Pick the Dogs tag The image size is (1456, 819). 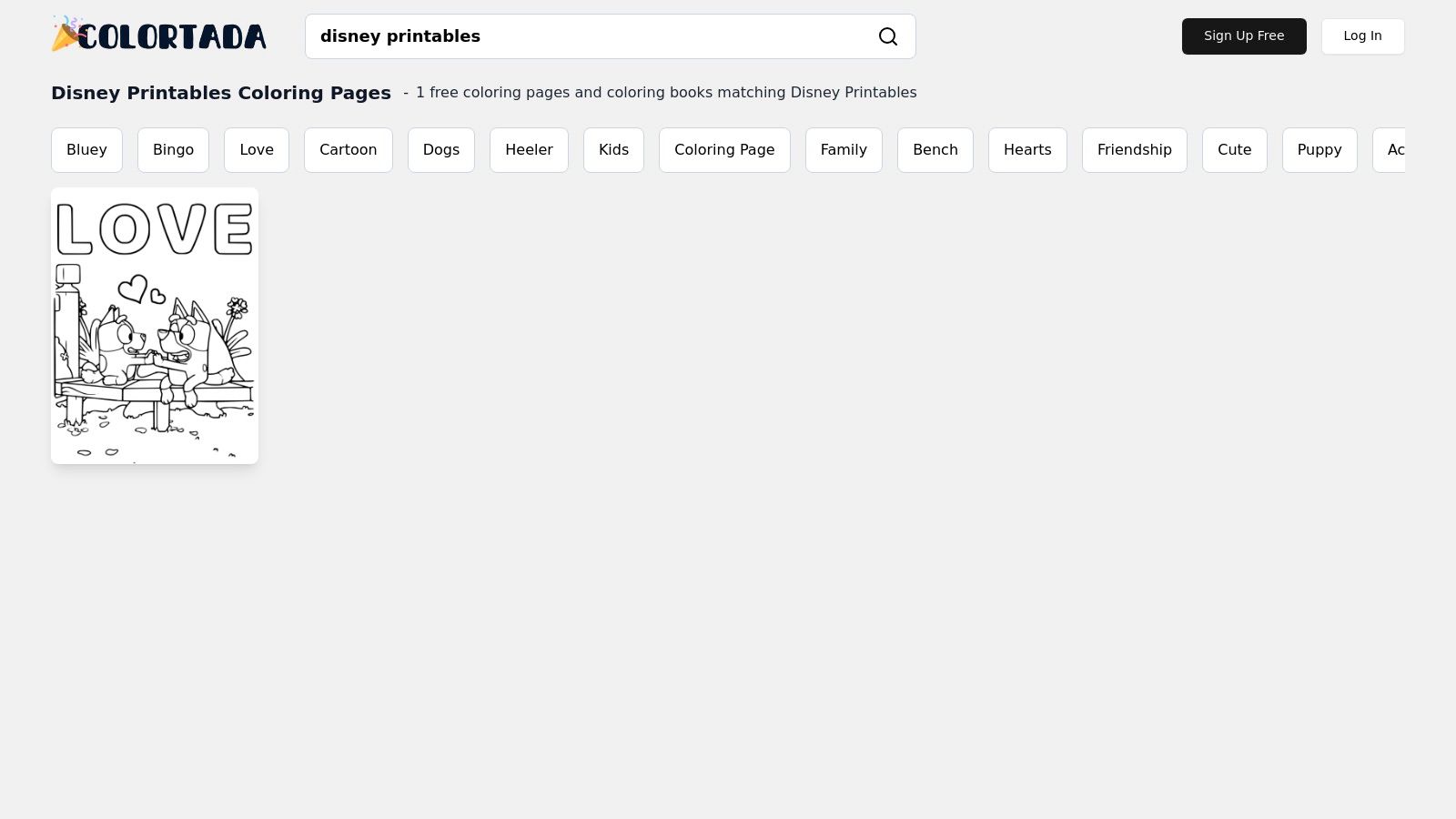click(441, 150)
